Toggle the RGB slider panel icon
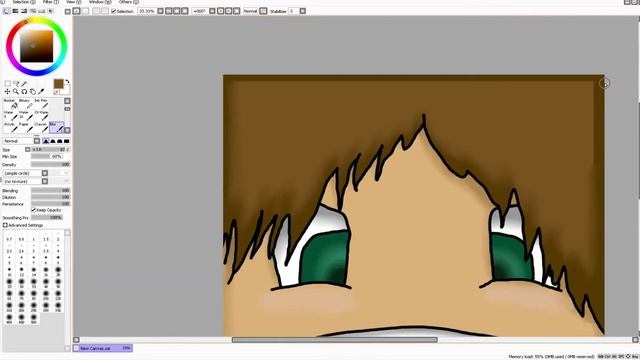 15,11
